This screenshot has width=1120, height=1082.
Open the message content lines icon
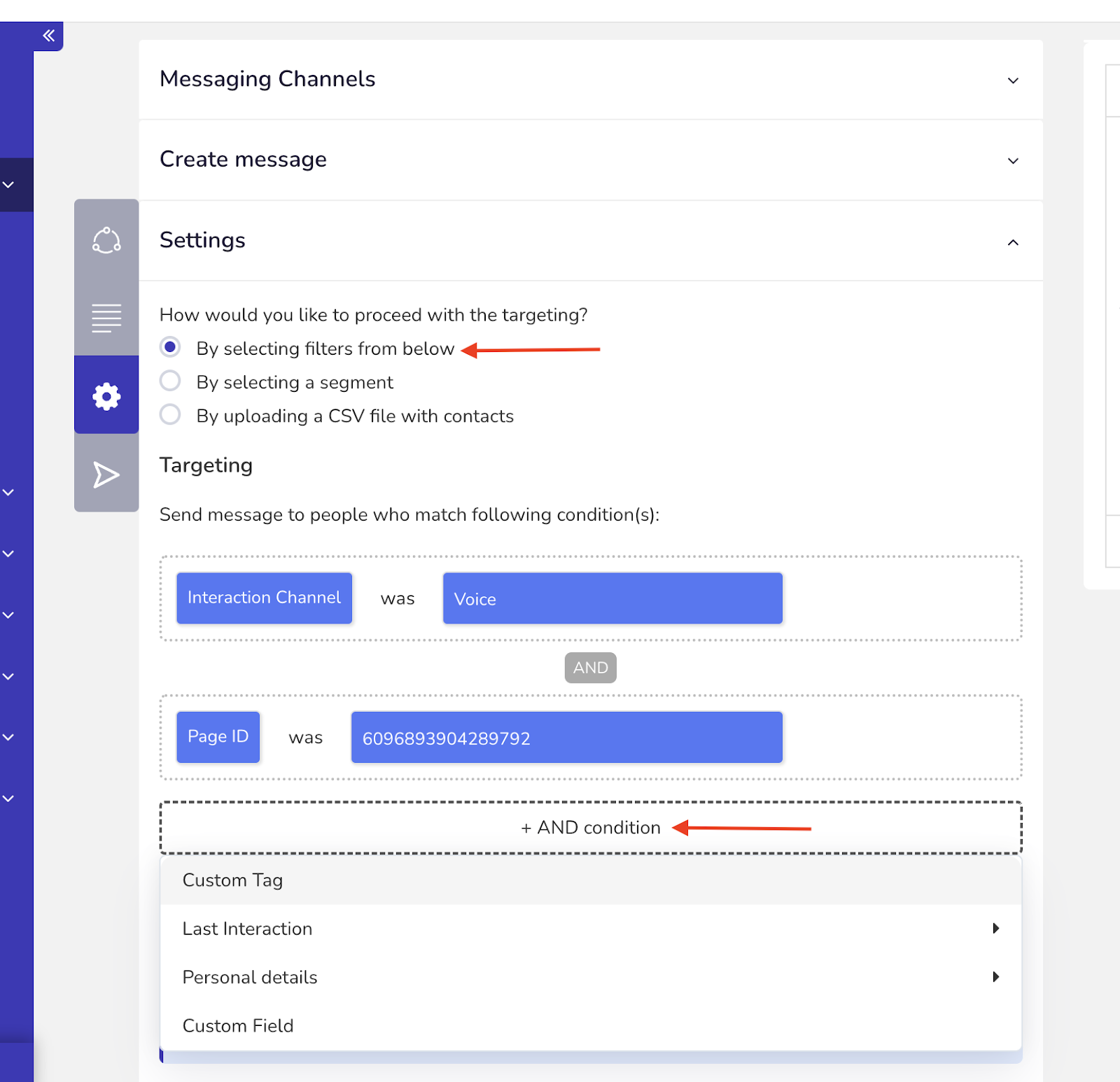pos(106,317)
